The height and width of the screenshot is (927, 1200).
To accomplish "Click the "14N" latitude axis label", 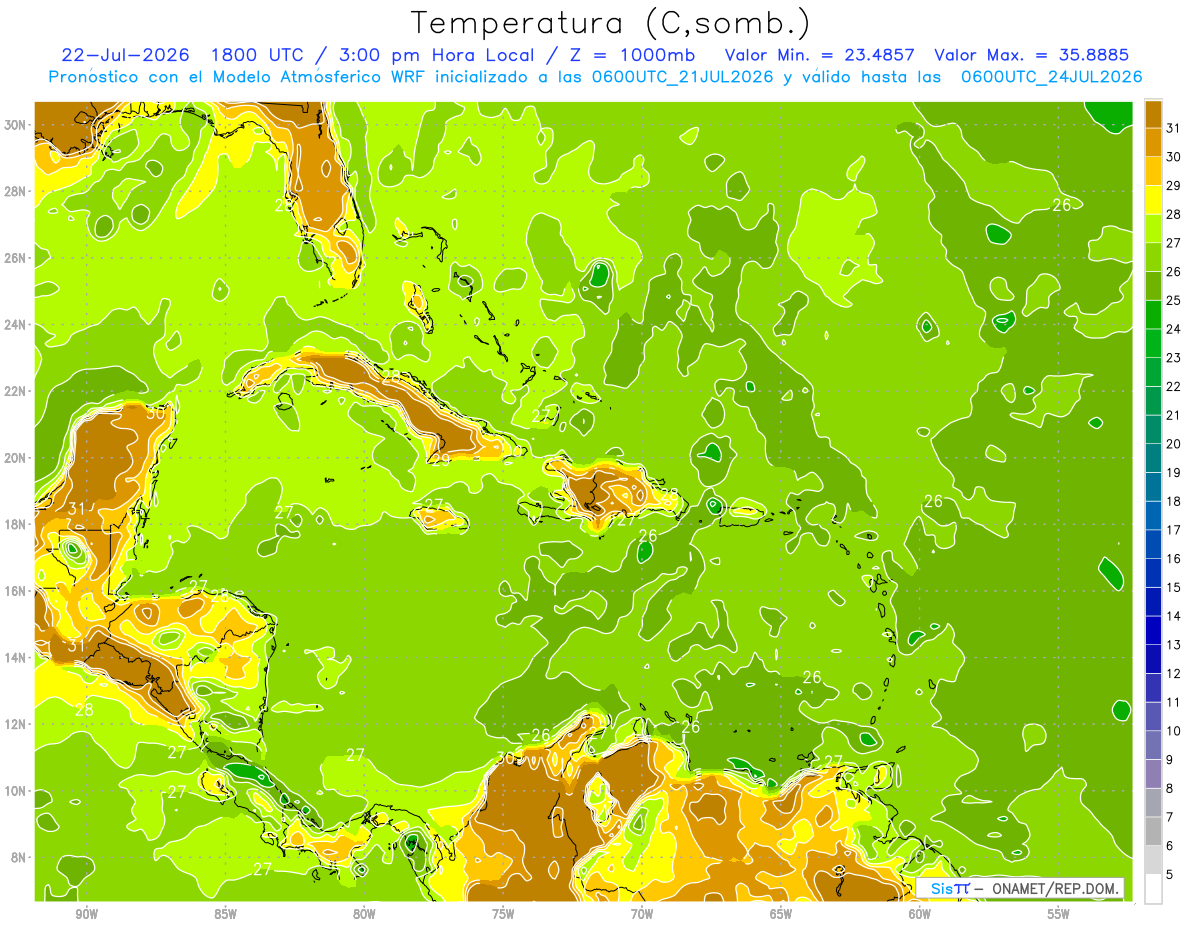I will click(15, 658).
